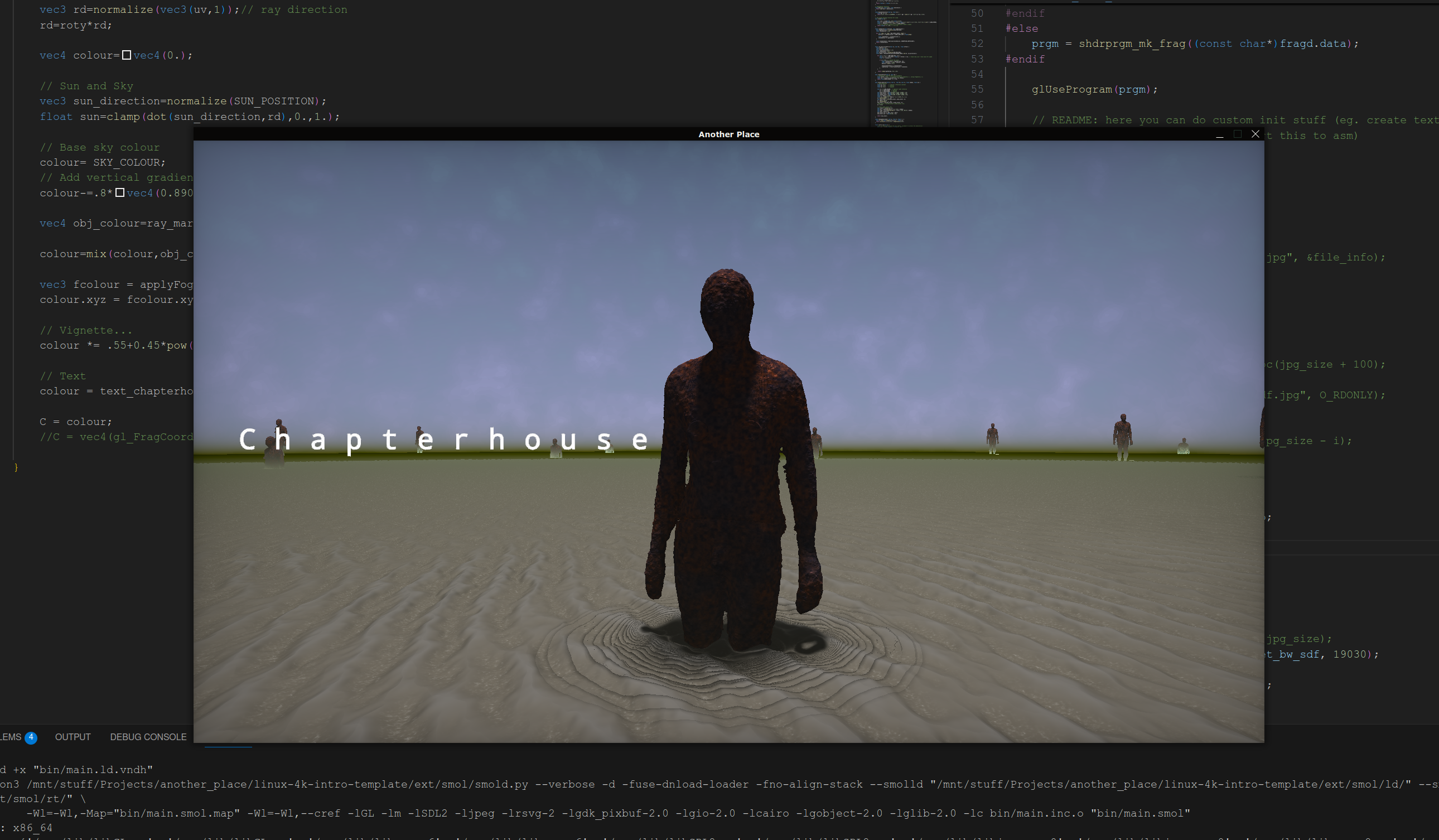Viewport: 1439px width, 840px height.
Task: Click terminal line with bin/main.ld.vndh
Action: 77,770
